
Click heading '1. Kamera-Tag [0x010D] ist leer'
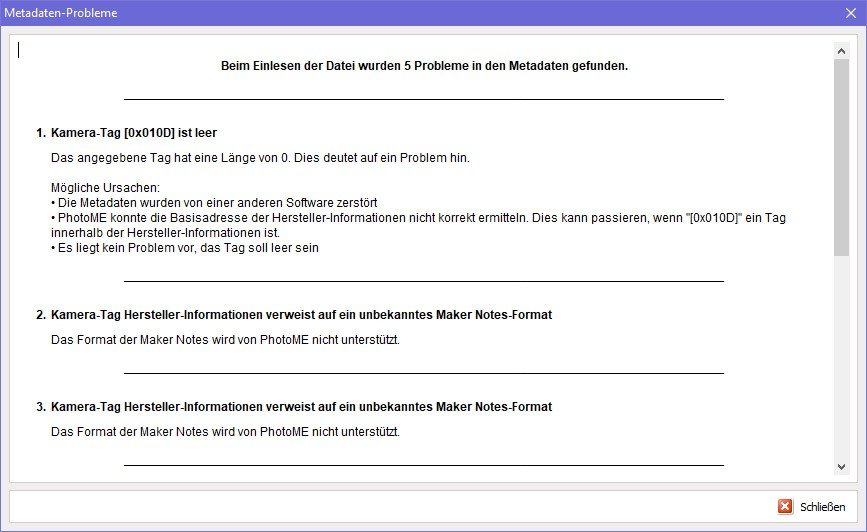coord(127,133)
